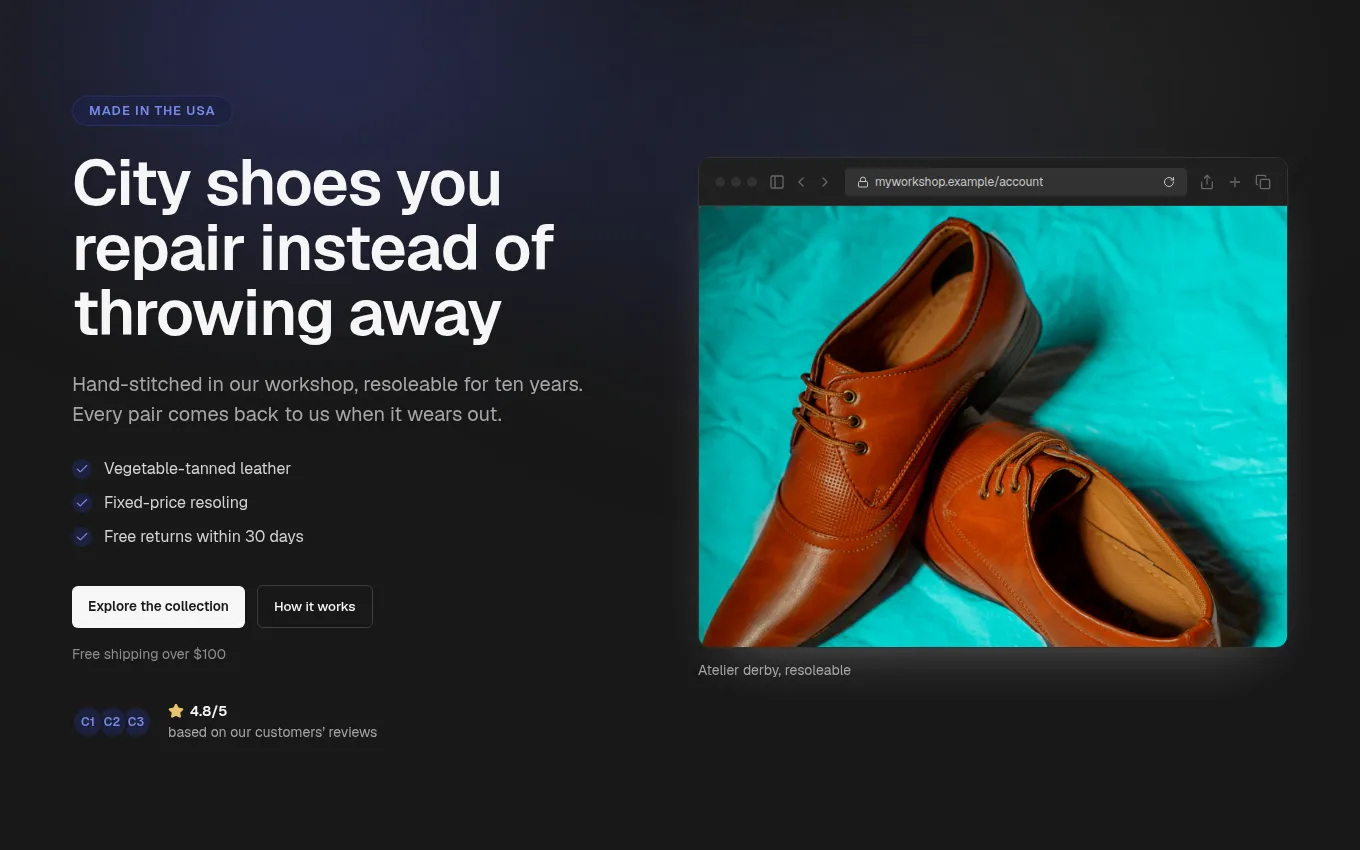This screenshot has width=1360, height=850.
Task: Click the Explore the collection button
Action: [158, 607]
